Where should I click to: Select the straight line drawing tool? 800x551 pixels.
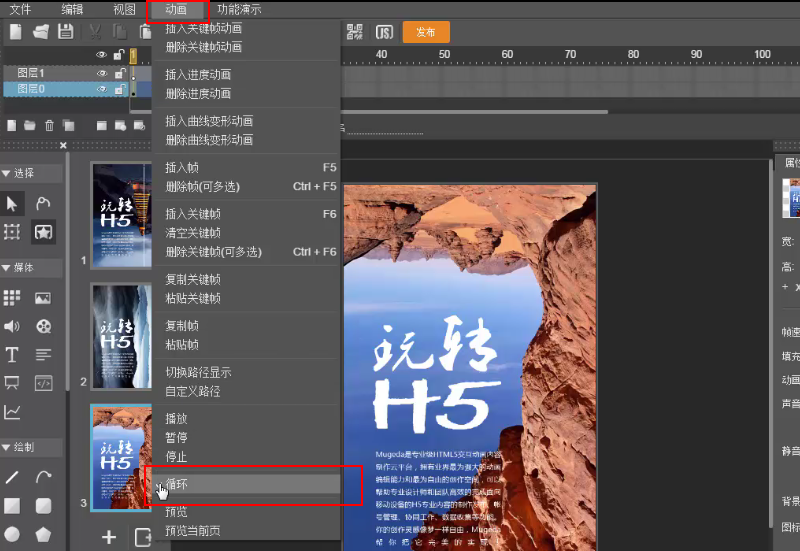12,477
